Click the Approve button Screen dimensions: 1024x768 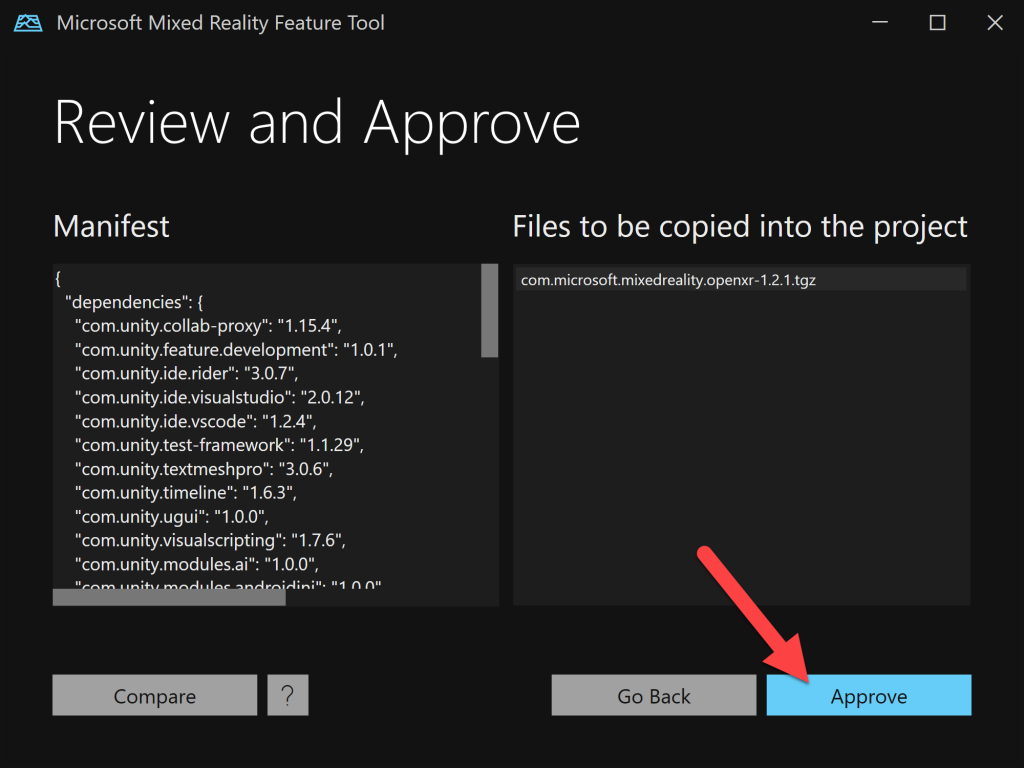869,696
